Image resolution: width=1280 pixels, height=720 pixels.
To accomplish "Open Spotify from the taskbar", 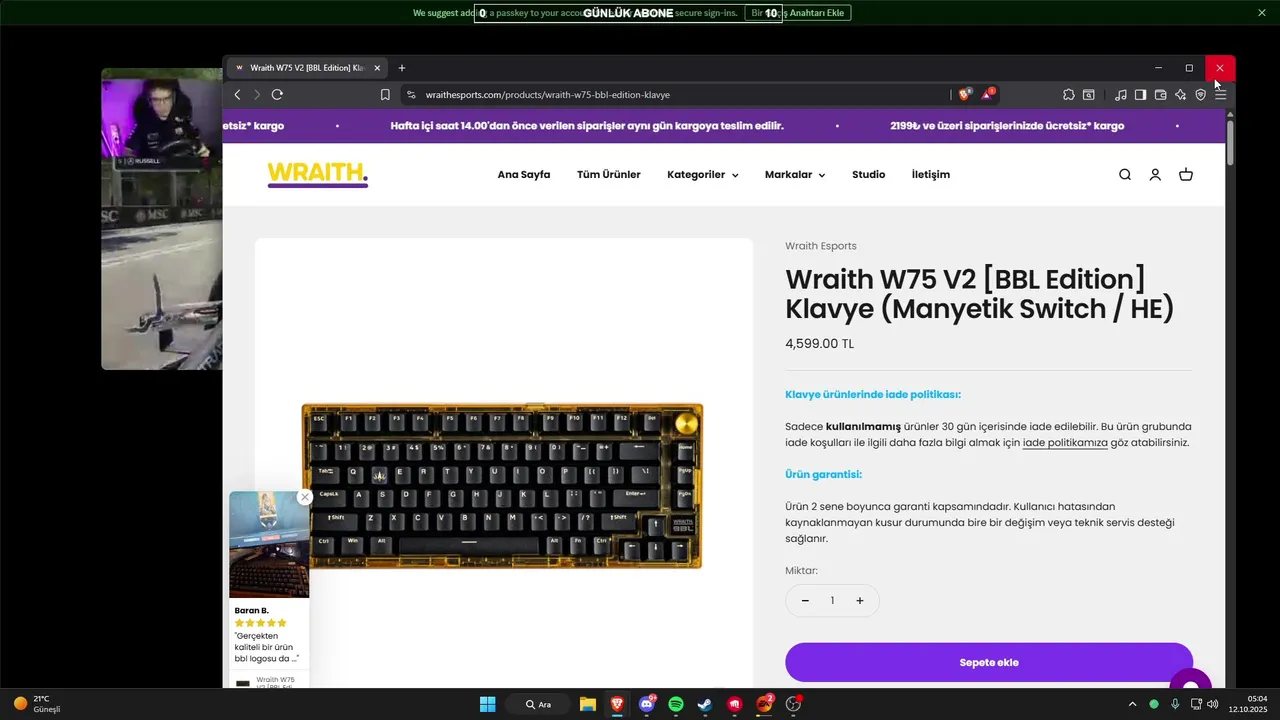I will pyautogui.click(x=676, y=704).
